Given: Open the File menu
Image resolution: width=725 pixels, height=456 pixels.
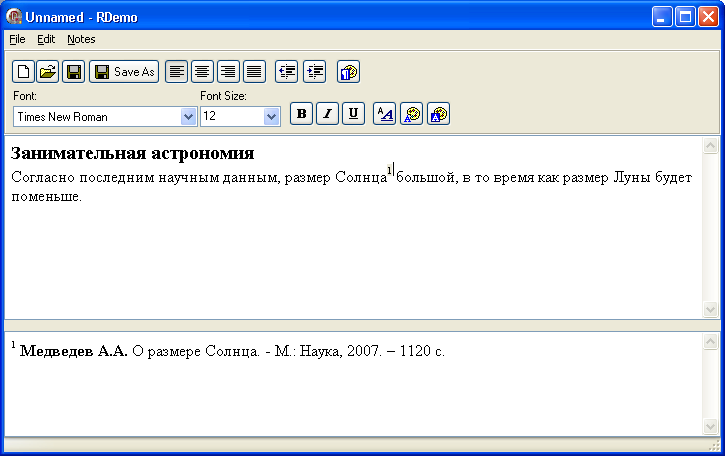Looking at the screenshot, I should [x=17, y=39].
